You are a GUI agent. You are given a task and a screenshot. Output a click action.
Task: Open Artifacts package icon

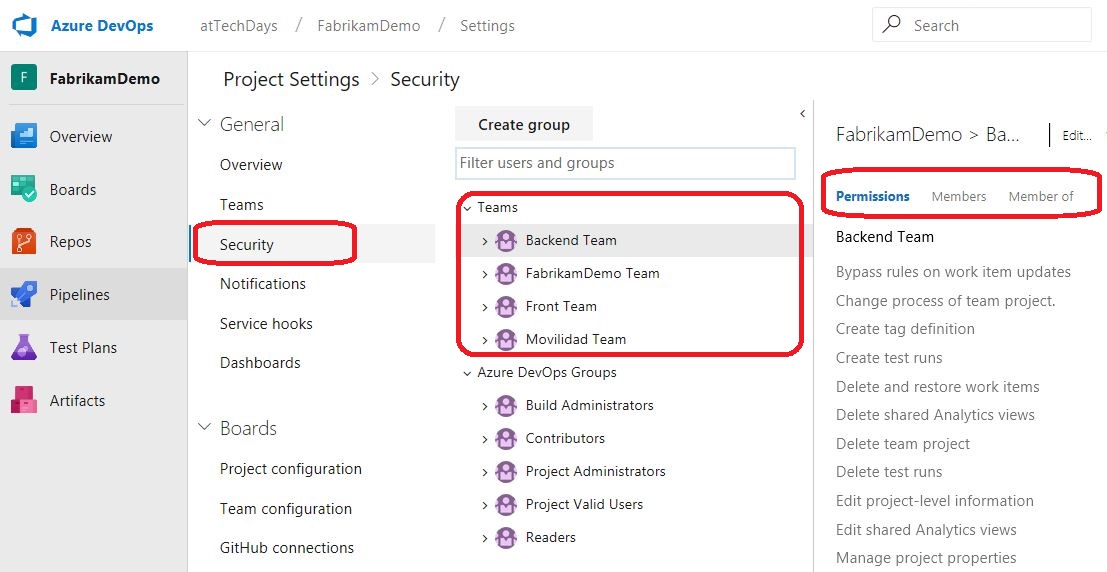24,400
